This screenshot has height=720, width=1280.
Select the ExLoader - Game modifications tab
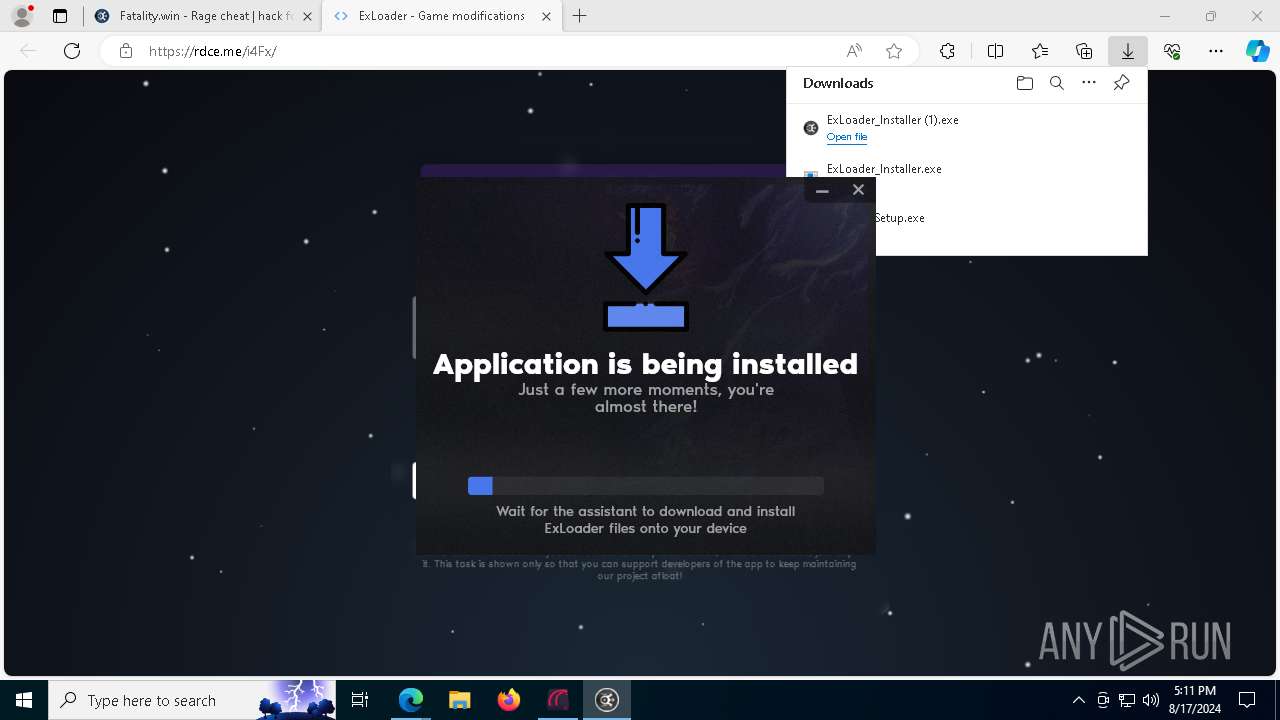[x=441, y=16]
